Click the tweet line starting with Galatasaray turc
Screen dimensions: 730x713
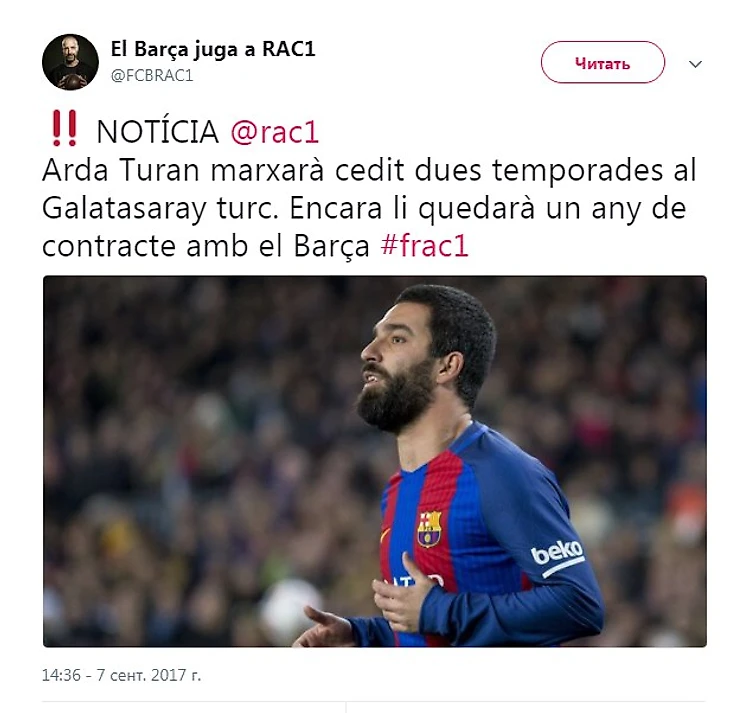(364, 208)
